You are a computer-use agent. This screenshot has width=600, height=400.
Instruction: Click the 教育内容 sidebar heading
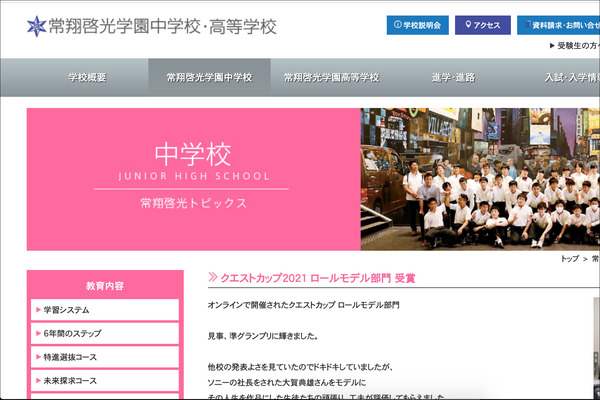tap(105, 285)
